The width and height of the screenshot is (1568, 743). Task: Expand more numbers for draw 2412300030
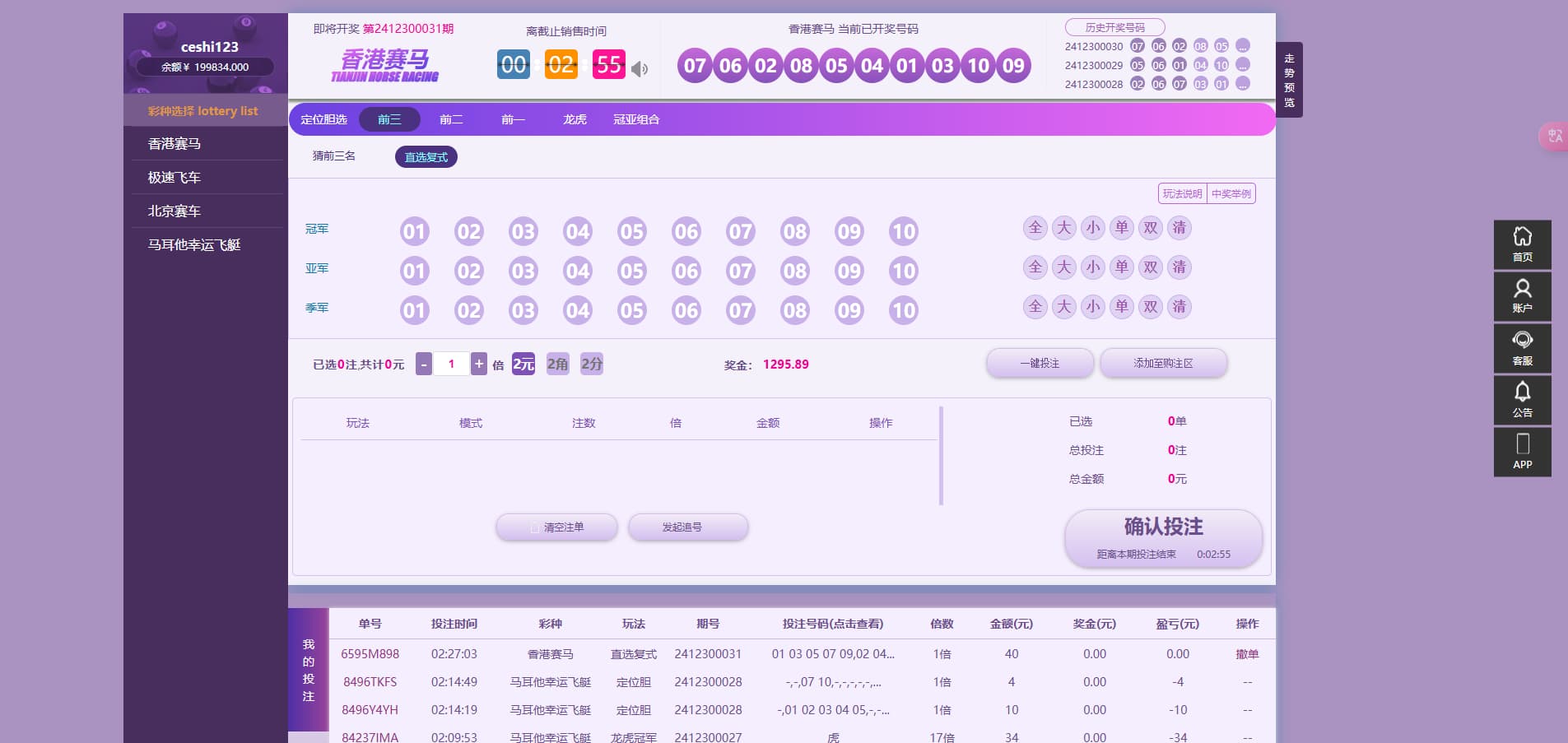[x=1243, y=46]
